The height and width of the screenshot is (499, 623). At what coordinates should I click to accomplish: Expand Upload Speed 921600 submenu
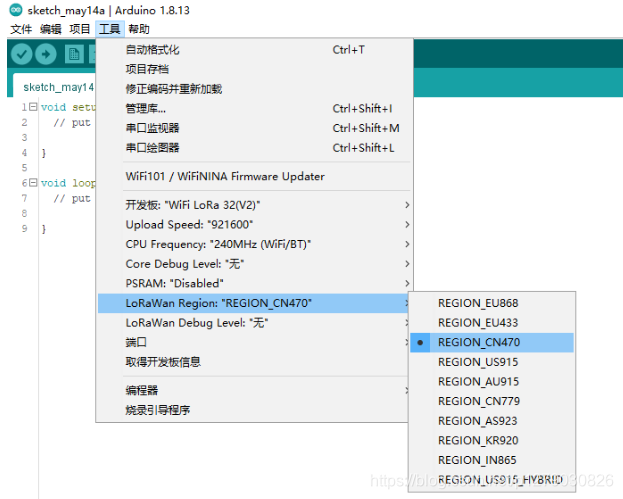253,224
